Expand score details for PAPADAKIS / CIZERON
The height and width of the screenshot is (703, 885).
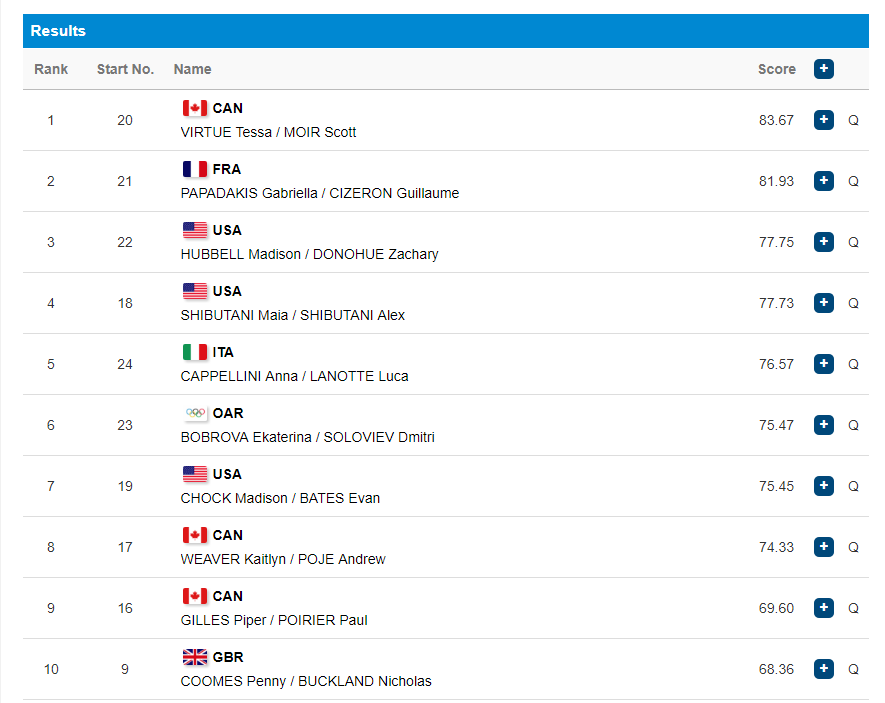tap(823, 181)
